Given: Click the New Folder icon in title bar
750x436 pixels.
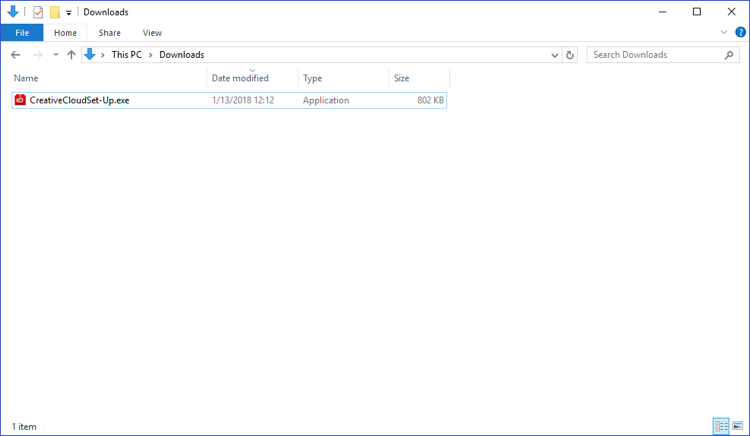Looking at the screenshot, I should pos(55,12).
